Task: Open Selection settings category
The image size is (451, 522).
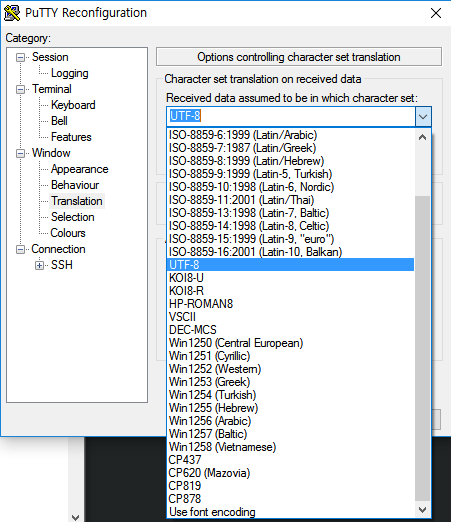Action: [73, 217]
